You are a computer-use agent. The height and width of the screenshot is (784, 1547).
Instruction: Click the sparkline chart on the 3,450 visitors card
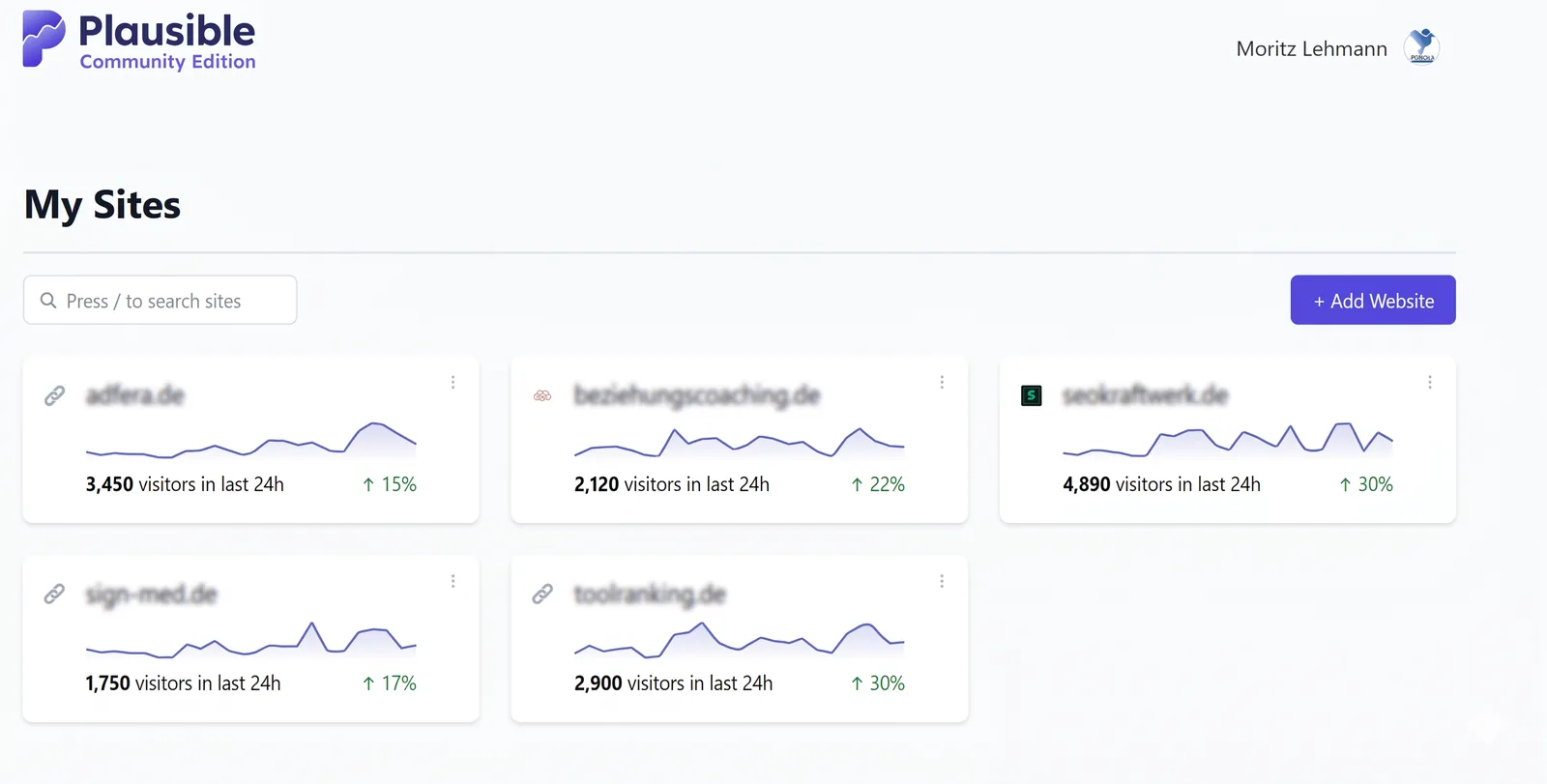[251, 440]
